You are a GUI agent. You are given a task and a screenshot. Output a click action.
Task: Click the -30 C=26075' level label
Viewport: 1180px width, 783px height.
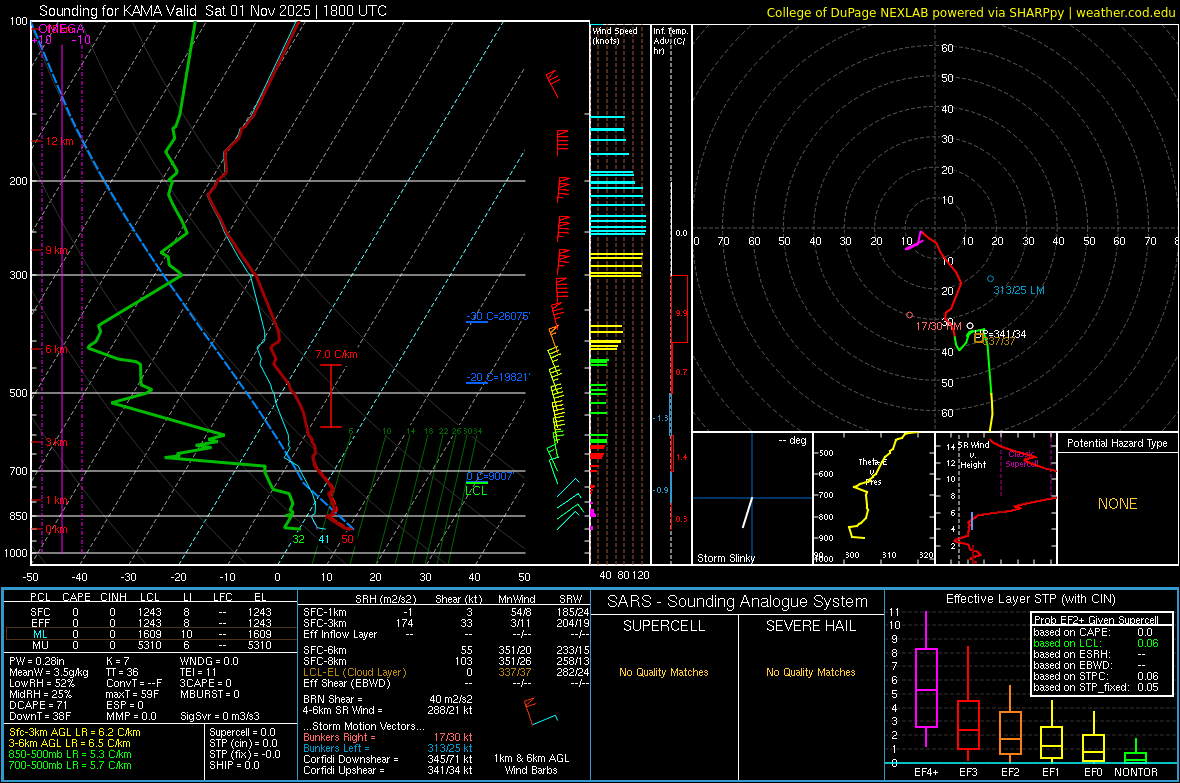[498, 316]
